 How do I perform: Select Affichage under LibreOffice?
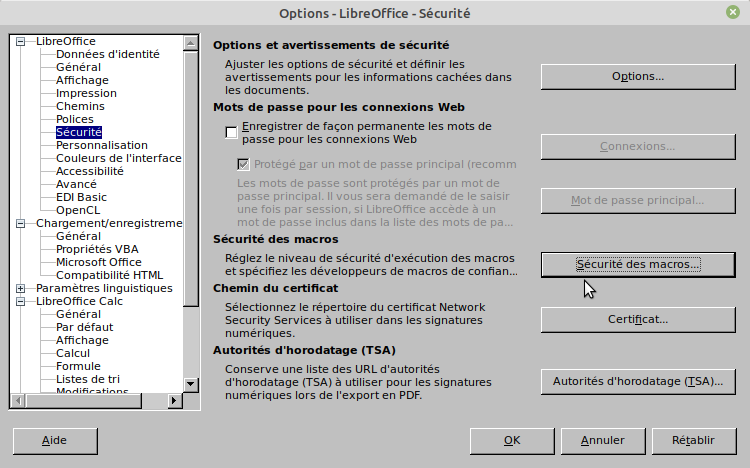click(82, 80)
